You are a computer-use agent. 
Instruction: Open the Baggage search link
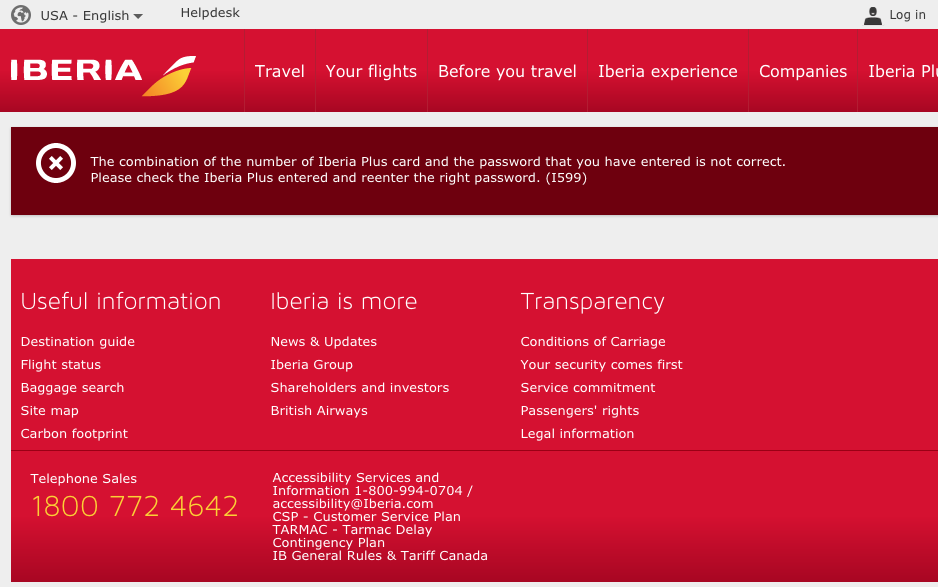pyautogui.click(x=72, y=388)
